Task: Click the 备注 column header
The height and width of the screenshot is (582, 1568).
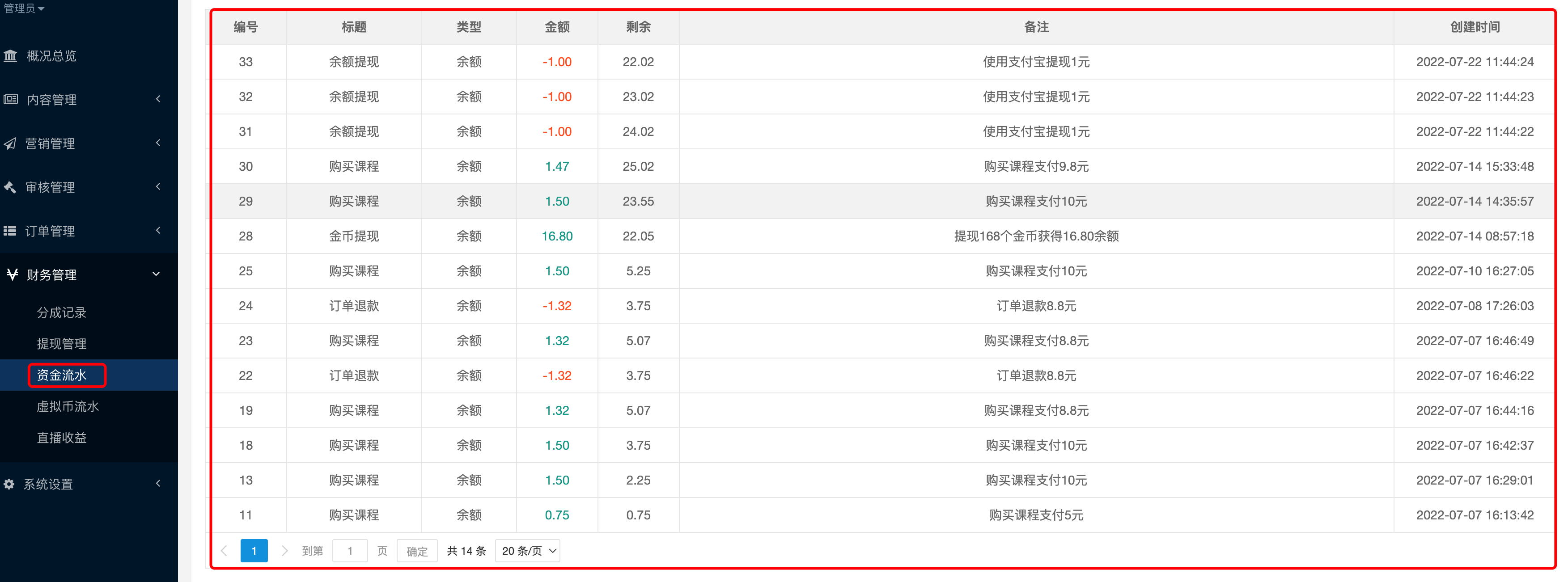Action: tap(1037, 27)
